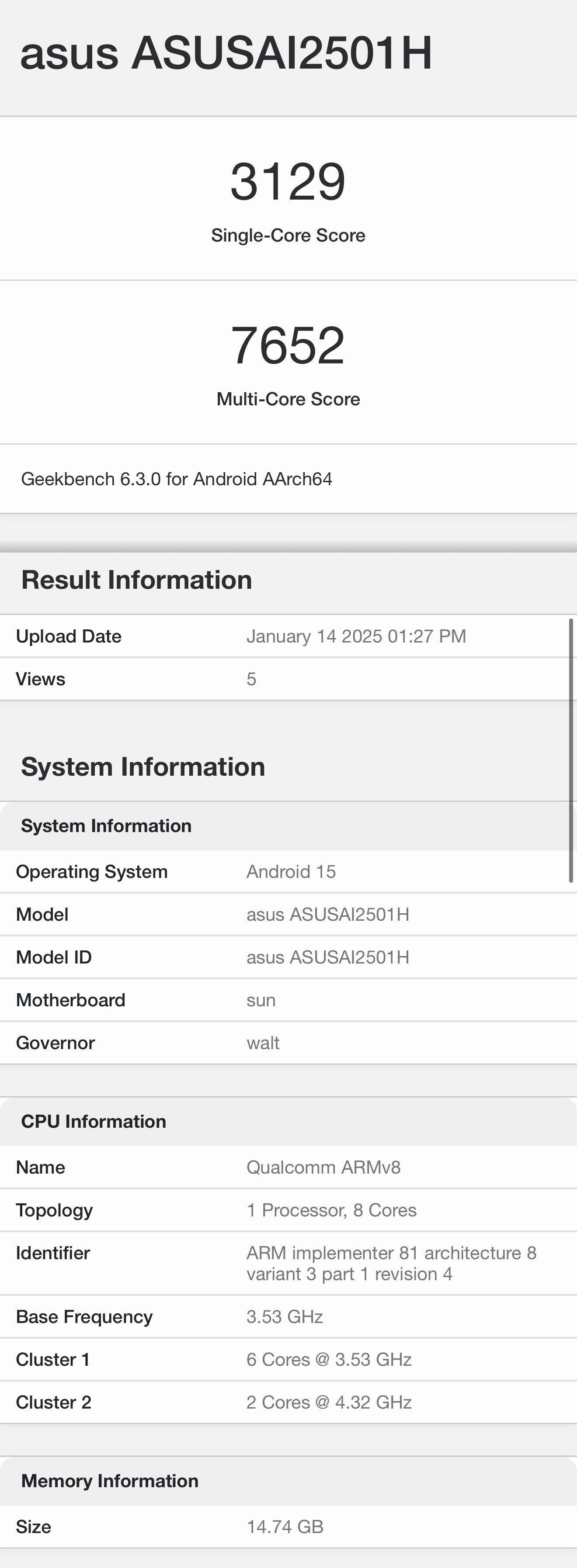Click the CPU Information table header
Screen dimensions: 577x1568
point(94,1122)
